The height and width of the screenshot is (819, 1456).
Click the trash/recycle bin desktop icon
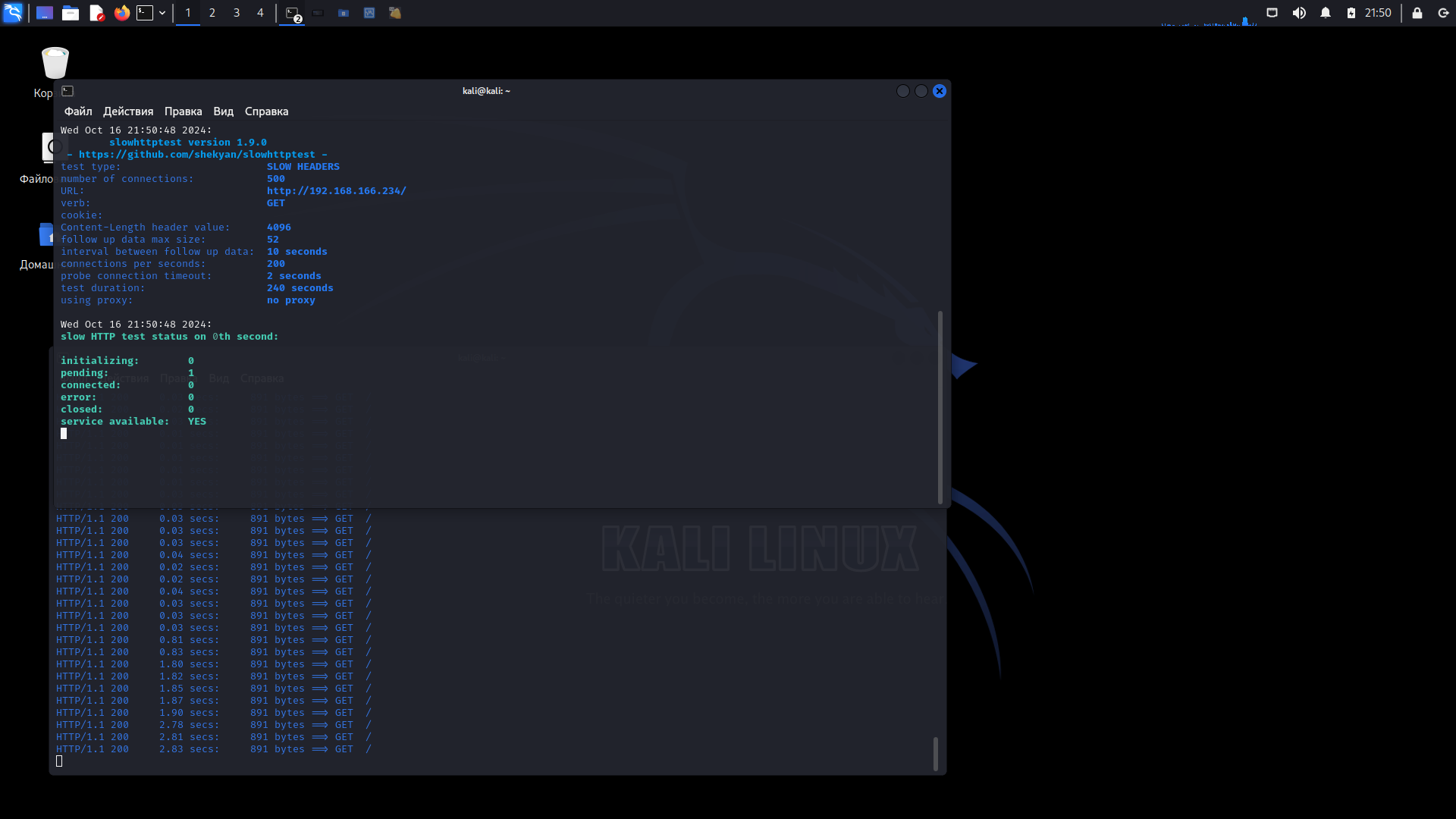(x=55, y=62)
